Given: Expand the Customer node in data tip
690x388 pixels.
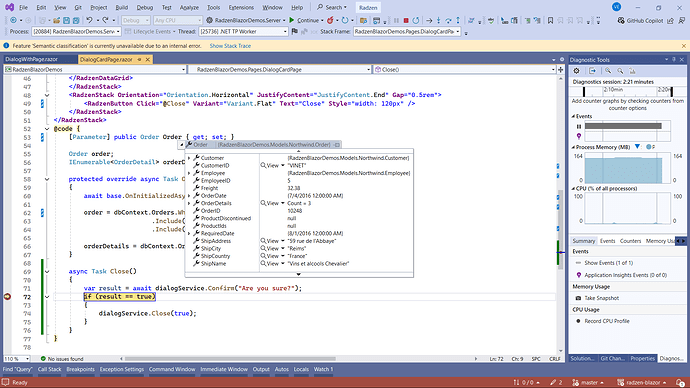Looking at the screenshot, I should [189, 158].
